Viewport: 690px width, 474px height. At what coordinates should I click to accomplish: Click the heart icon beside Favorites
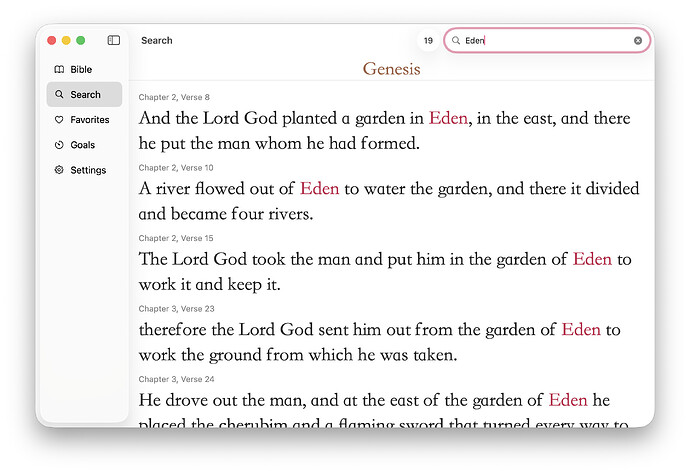click(60, 120)
